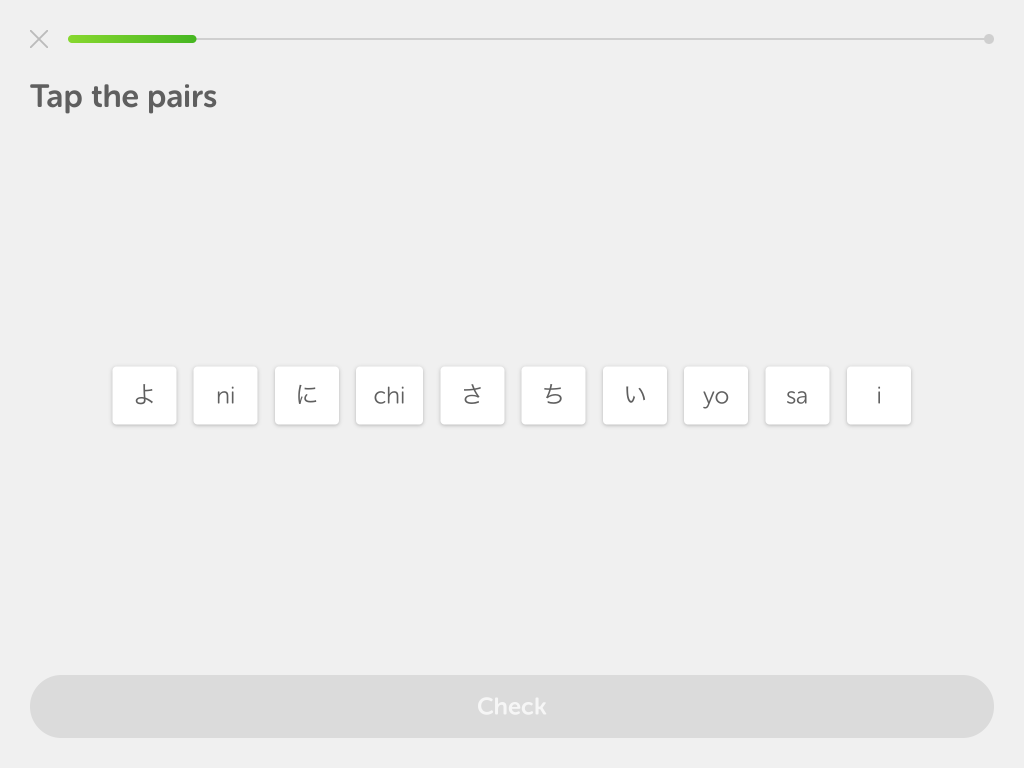Choose the romaji tile matching に
This screenshot has width=1024, height=768.
pos(225,395)
